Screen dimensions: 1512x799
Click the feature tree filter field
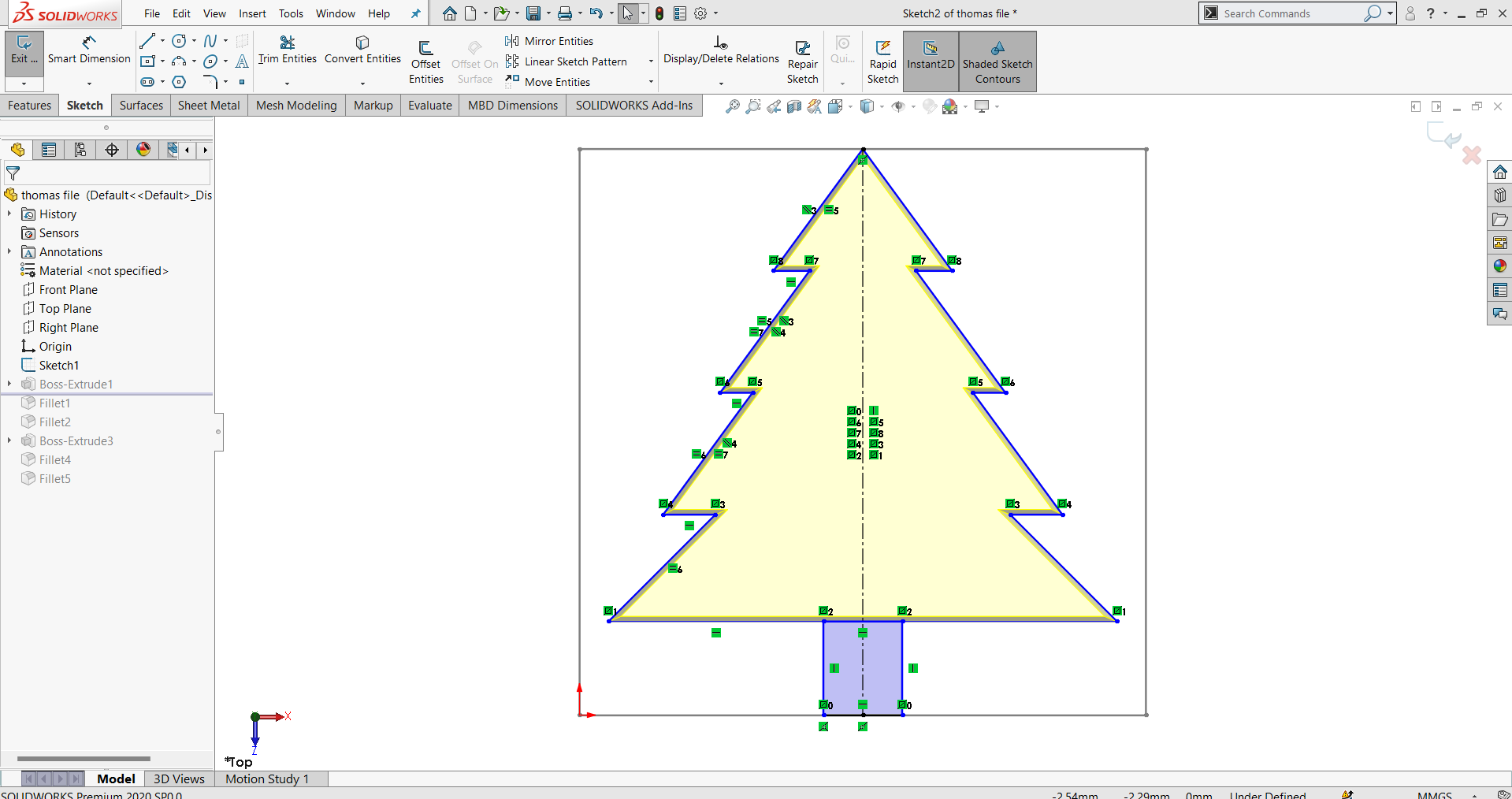[x=107, y=173]
